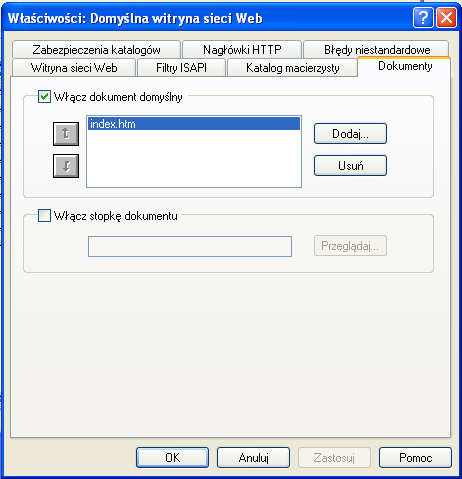462x479 pixels.
Task: Move index.htm up with the arrow button
Action: click(66, 134)
